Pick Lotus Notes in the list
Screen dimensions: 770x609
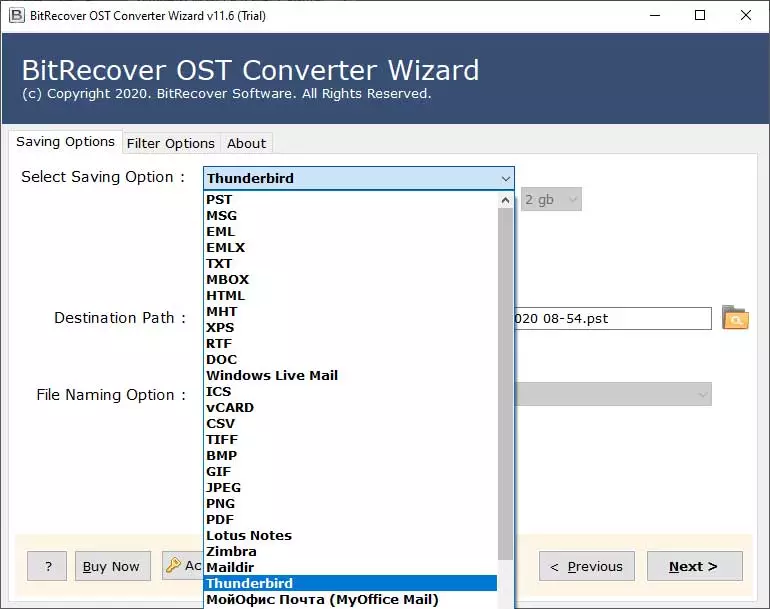pyautogui.click(x=350, y=535)
